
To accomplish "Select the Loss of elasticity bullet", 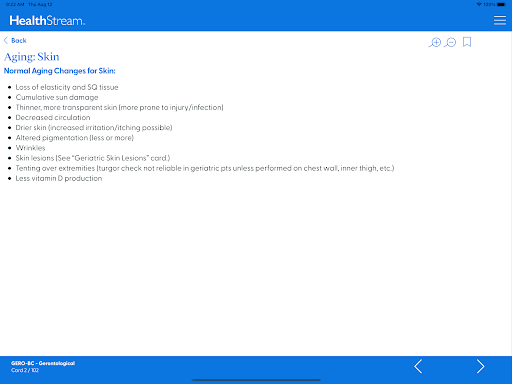I will point(67,87).
